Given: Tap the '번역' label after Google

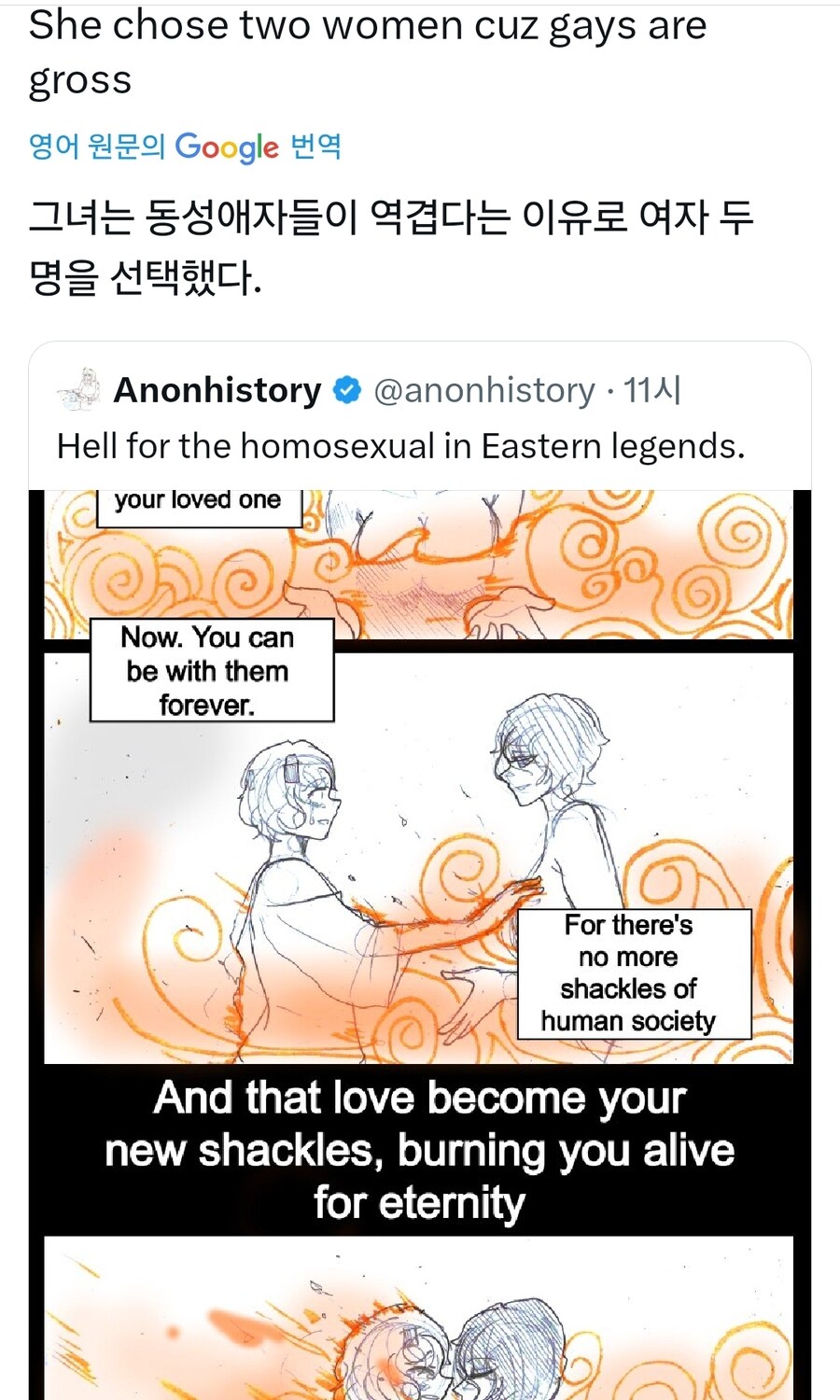Looking at the screenshot, I should 315,147.
